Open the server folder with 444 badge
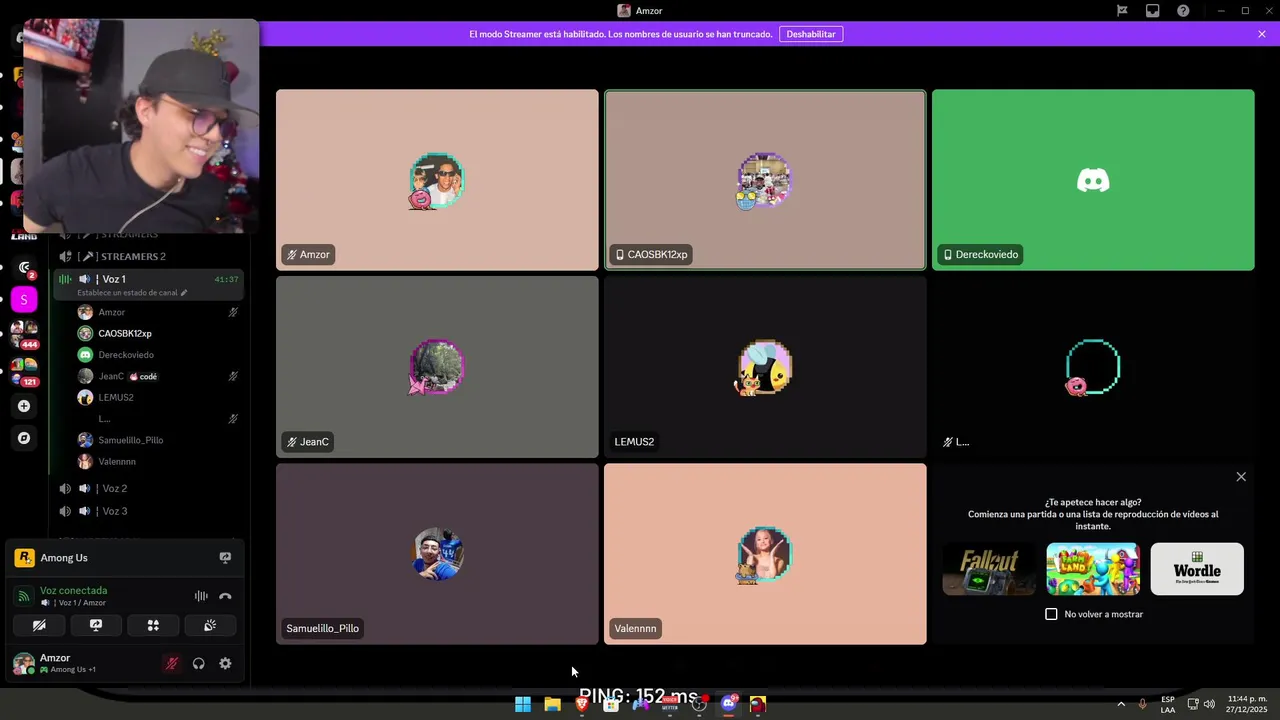 (23, 334)
